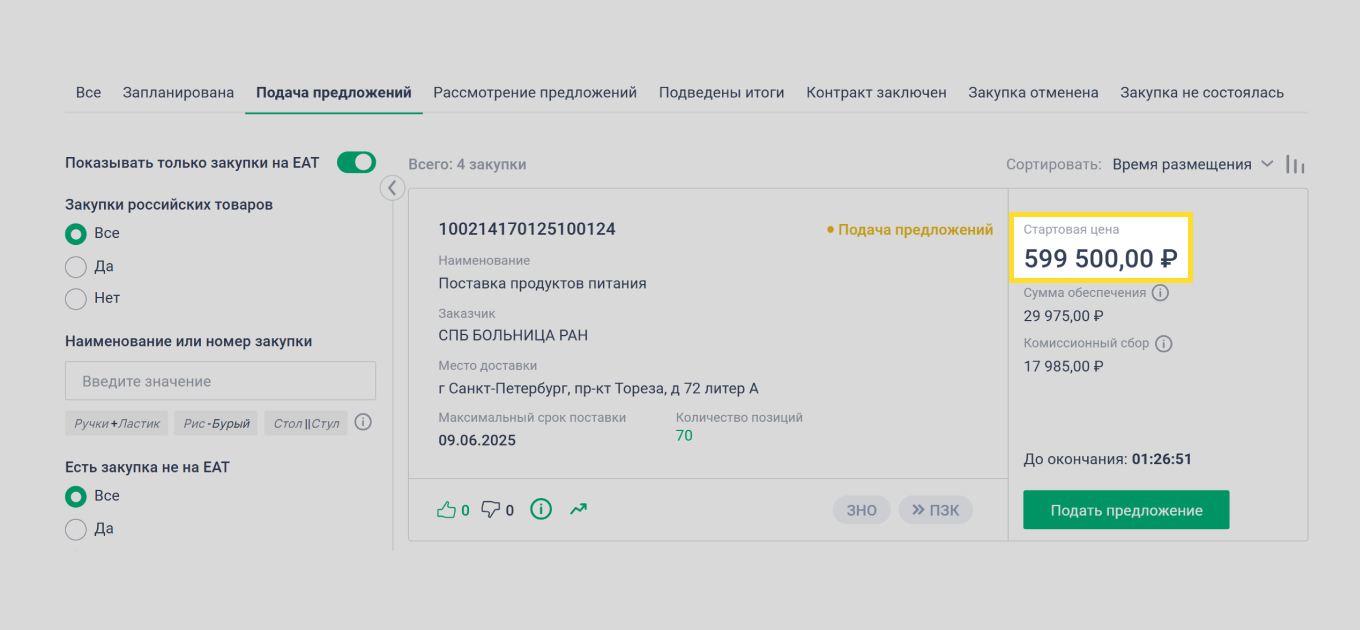1360x630 pixels.
Task: Click the Подача предложений status label in card
Action: coord(910,230)
